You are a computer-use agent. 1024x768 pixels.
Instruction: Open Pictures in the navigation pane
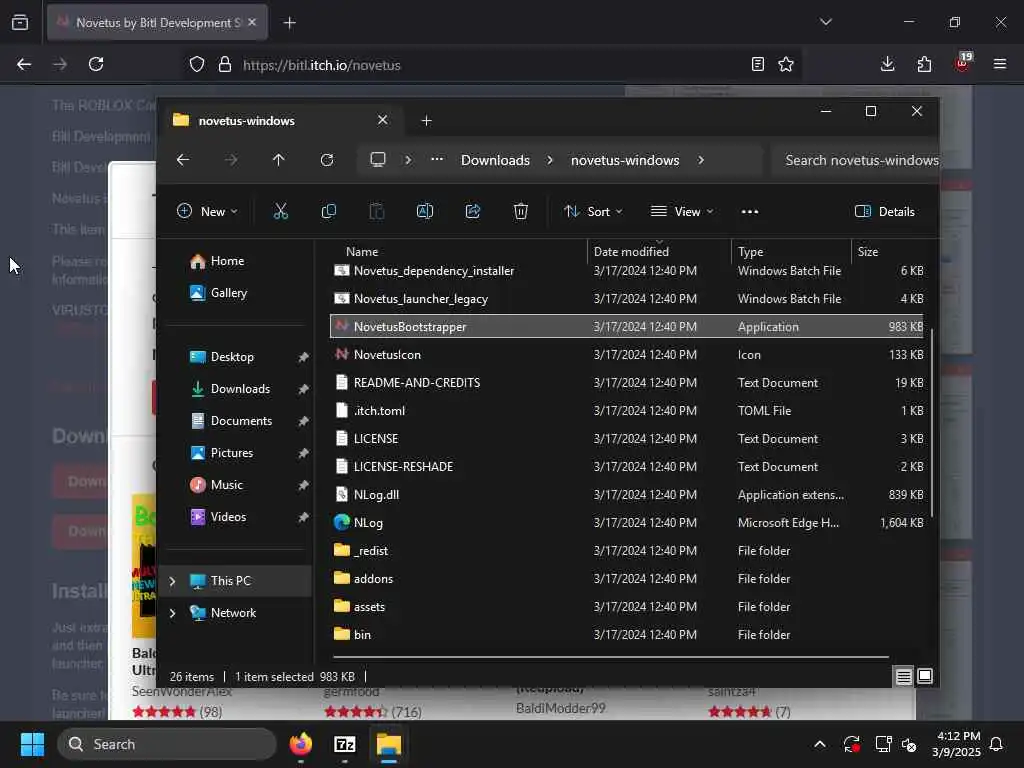(231, 453)
